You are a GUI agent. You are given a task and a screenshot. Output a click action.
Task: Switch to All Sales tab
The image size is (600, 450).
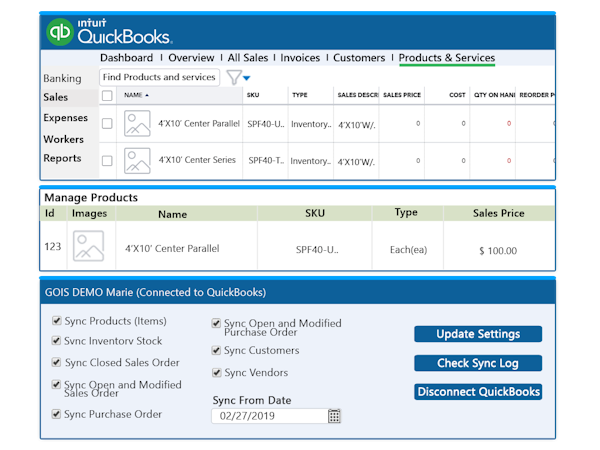(x=248, y=58)
